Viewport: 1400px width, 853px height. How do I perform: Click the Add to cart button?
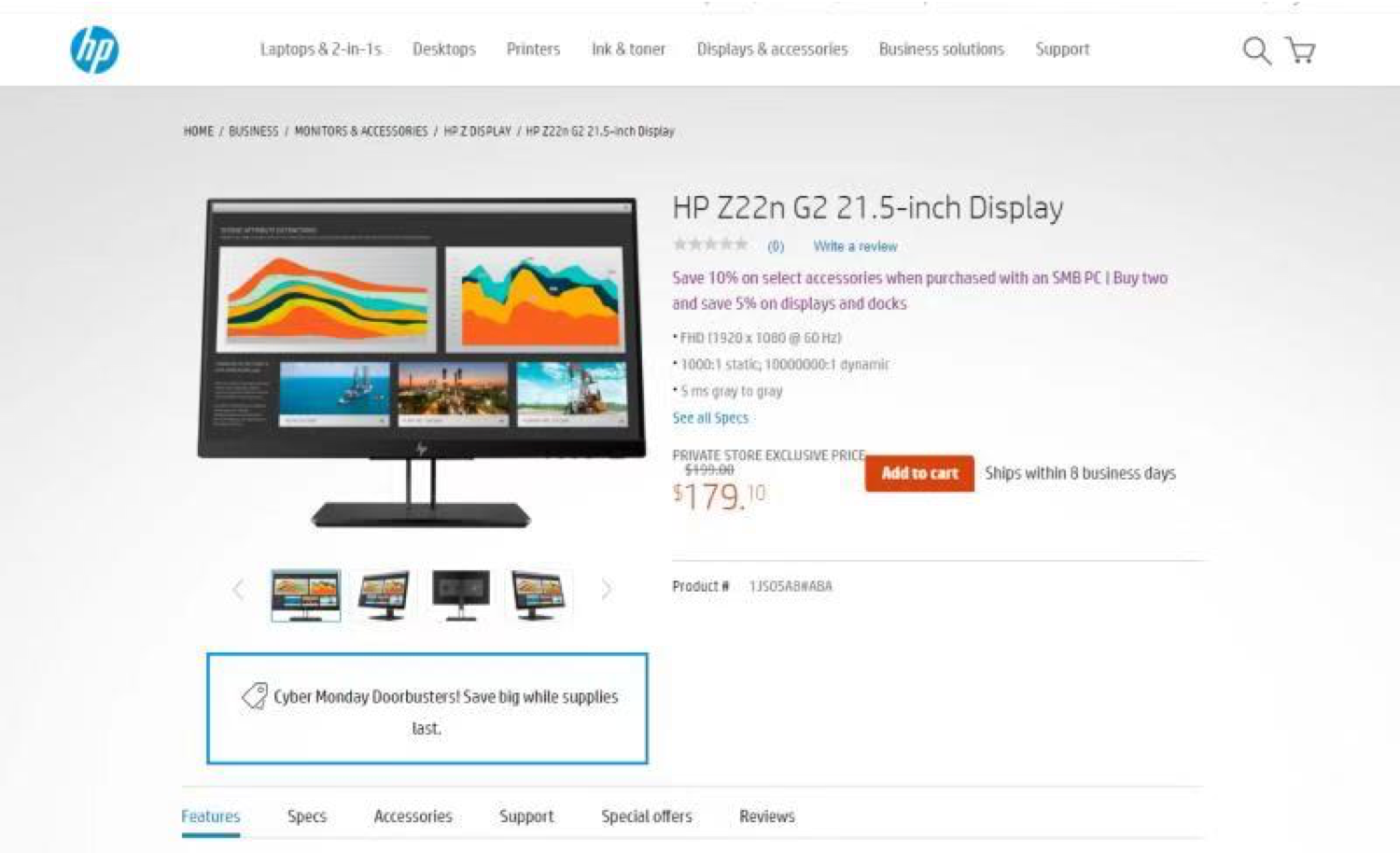pos(919,473)
